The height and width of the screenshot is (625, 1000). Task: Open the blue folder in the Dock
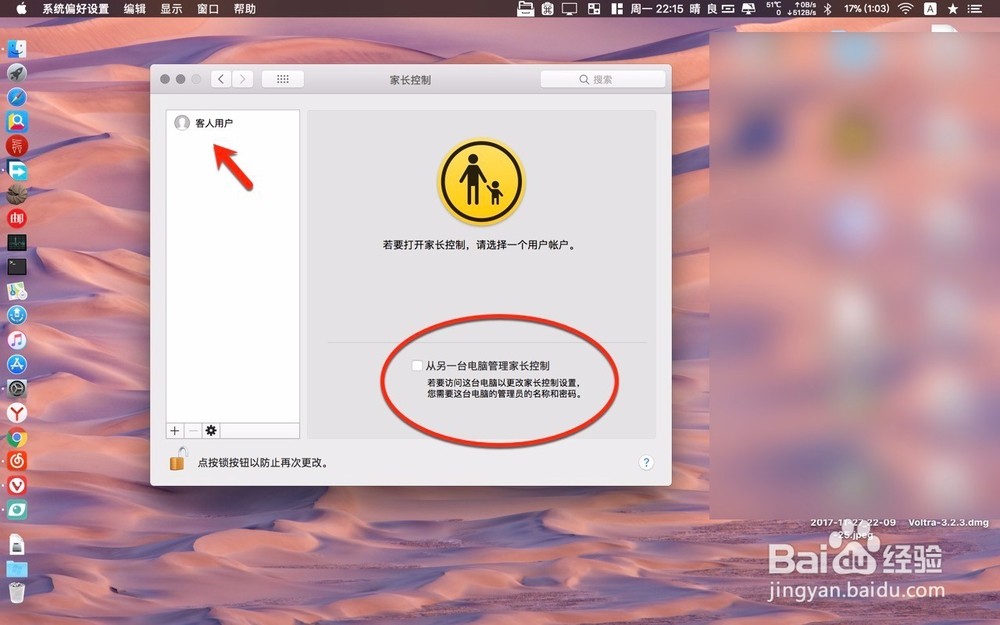17,568
